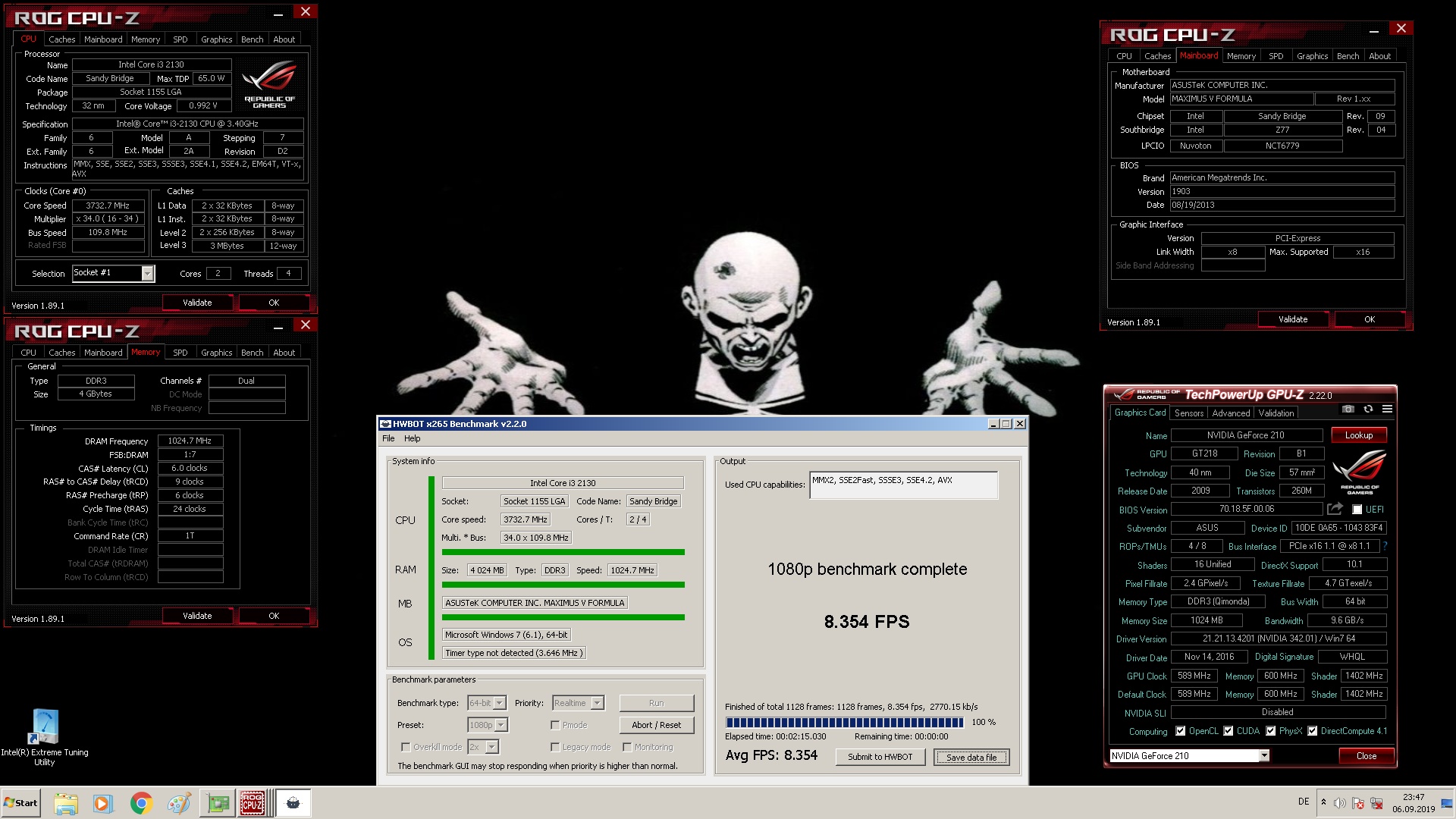The height and width of the screenshot is (819, 1456).
Task: Open GPU selector NVIDIA GeForce 210 dropdown
Action: [1189, 755]
